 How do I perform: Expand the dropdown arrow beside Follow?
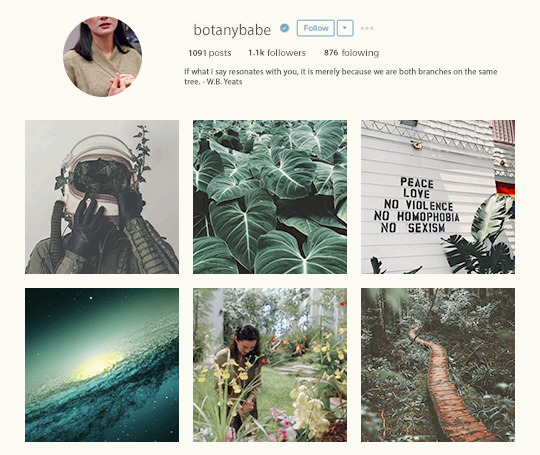(345, 28)
